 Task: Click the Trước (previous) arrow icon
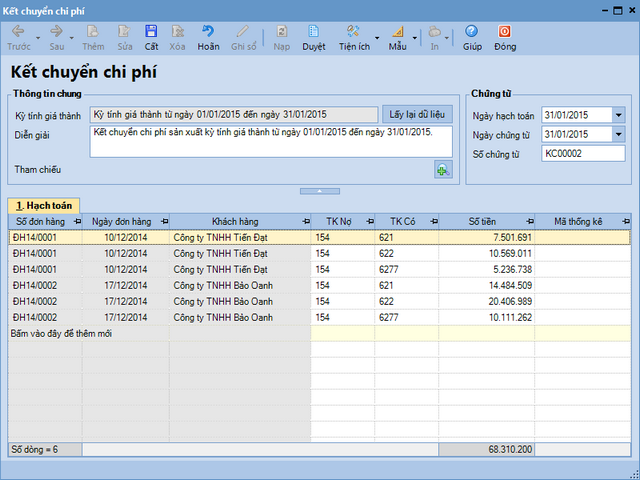pyautogui.click(x=18, y=31)
